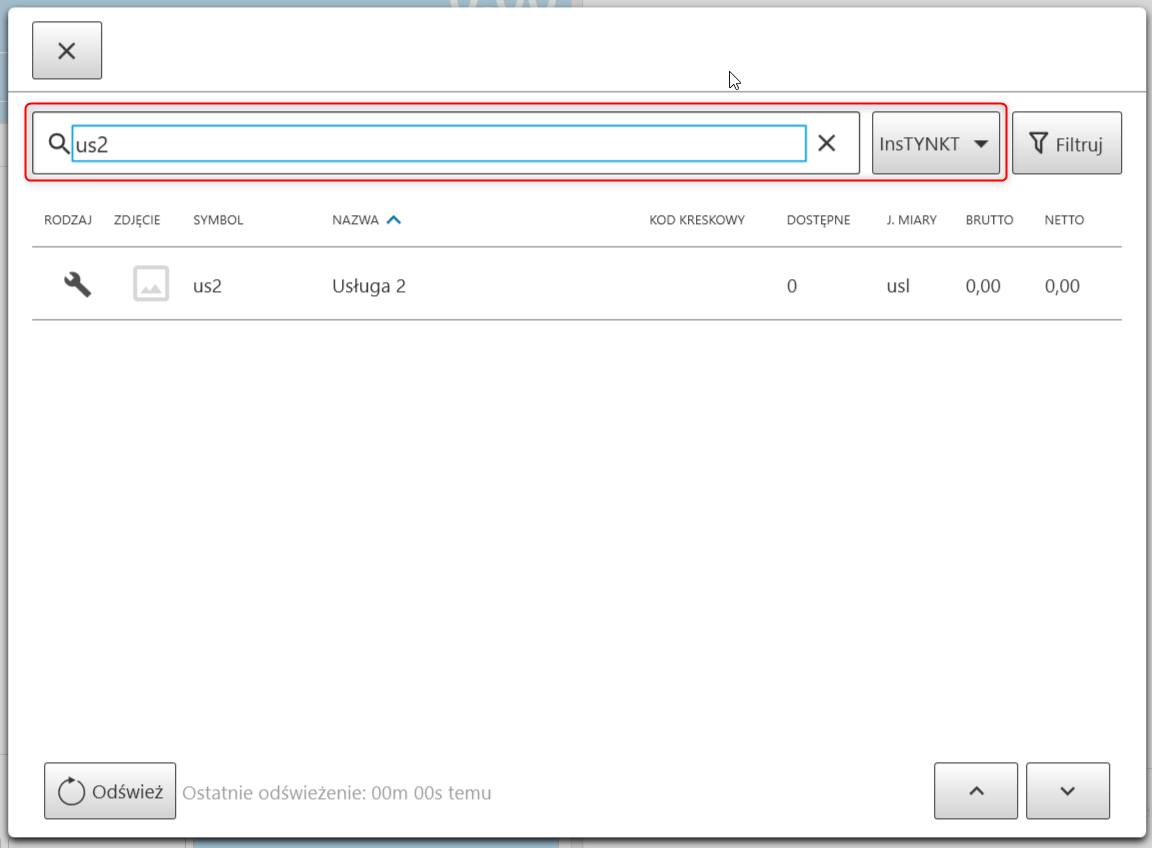Click the magnifying glass search icon

(58, 143)
